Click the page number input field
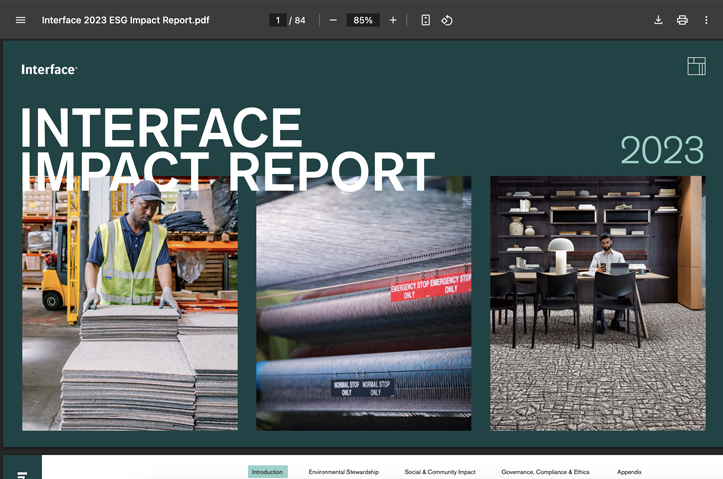This screenshot has width=723, height=479. point(278,20)
